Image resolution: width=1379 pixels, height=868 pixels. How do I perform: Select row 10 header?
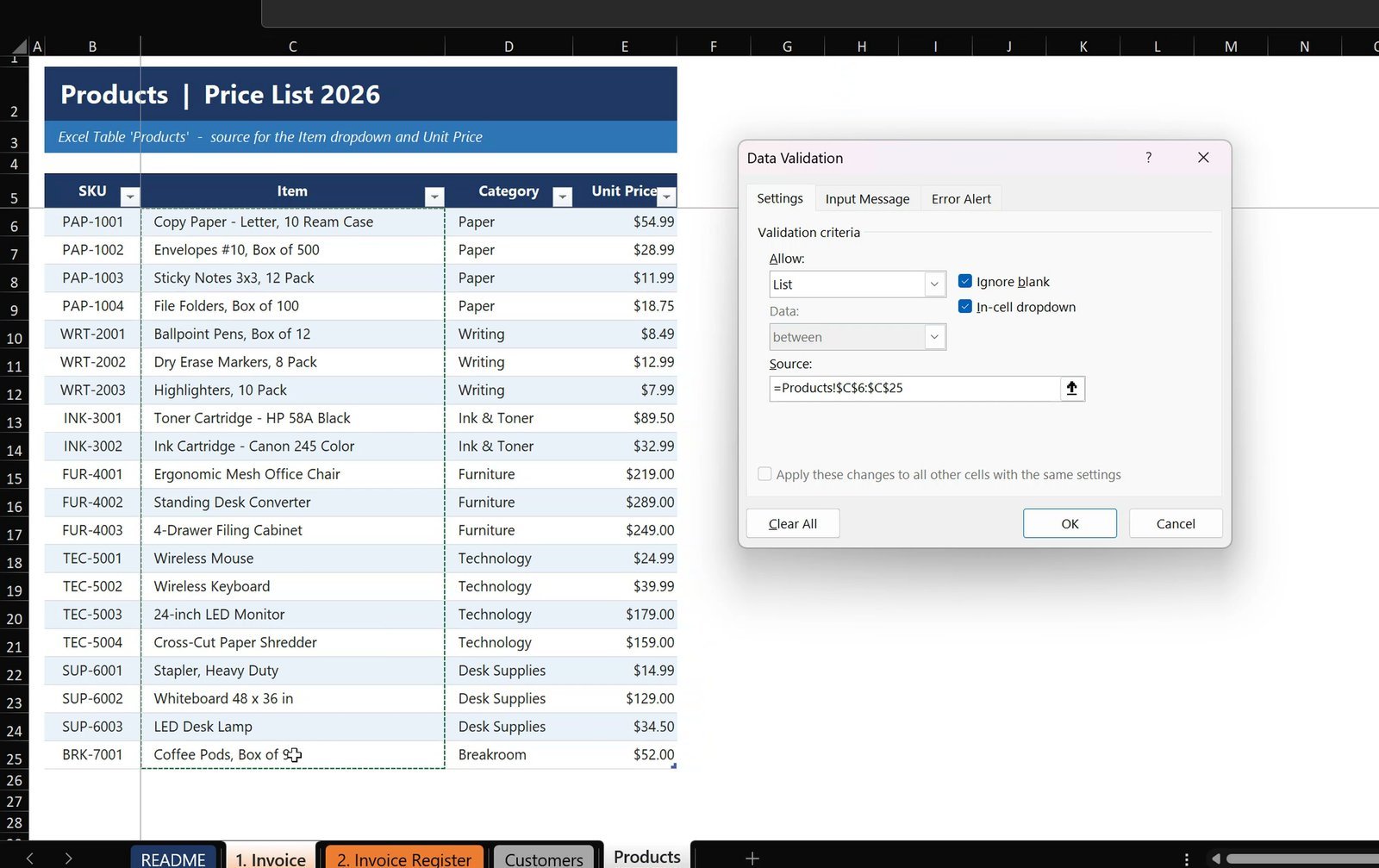coord(15,338)
